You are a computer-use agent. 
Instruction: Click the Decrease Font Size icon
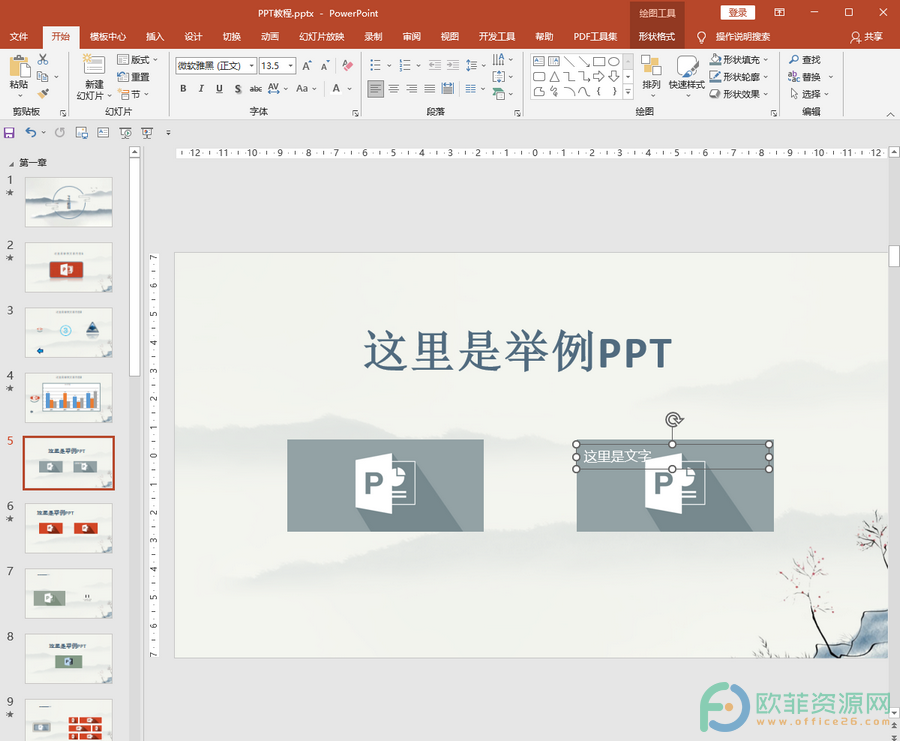click(x=325, y=65)
